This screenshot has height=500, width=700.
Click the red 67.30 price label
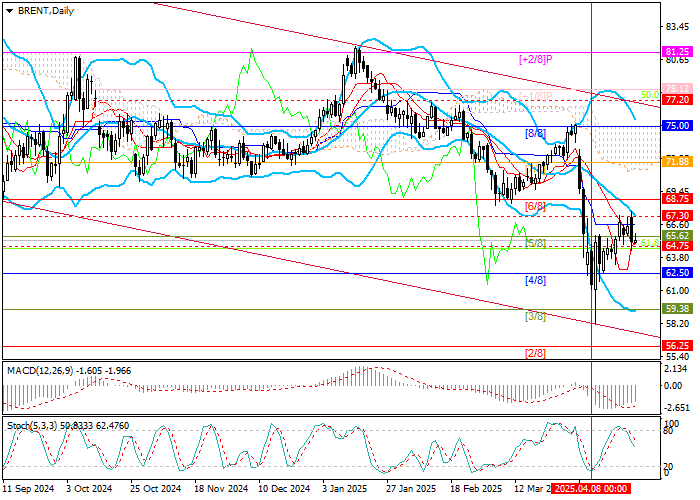click(x=677, y=215)
